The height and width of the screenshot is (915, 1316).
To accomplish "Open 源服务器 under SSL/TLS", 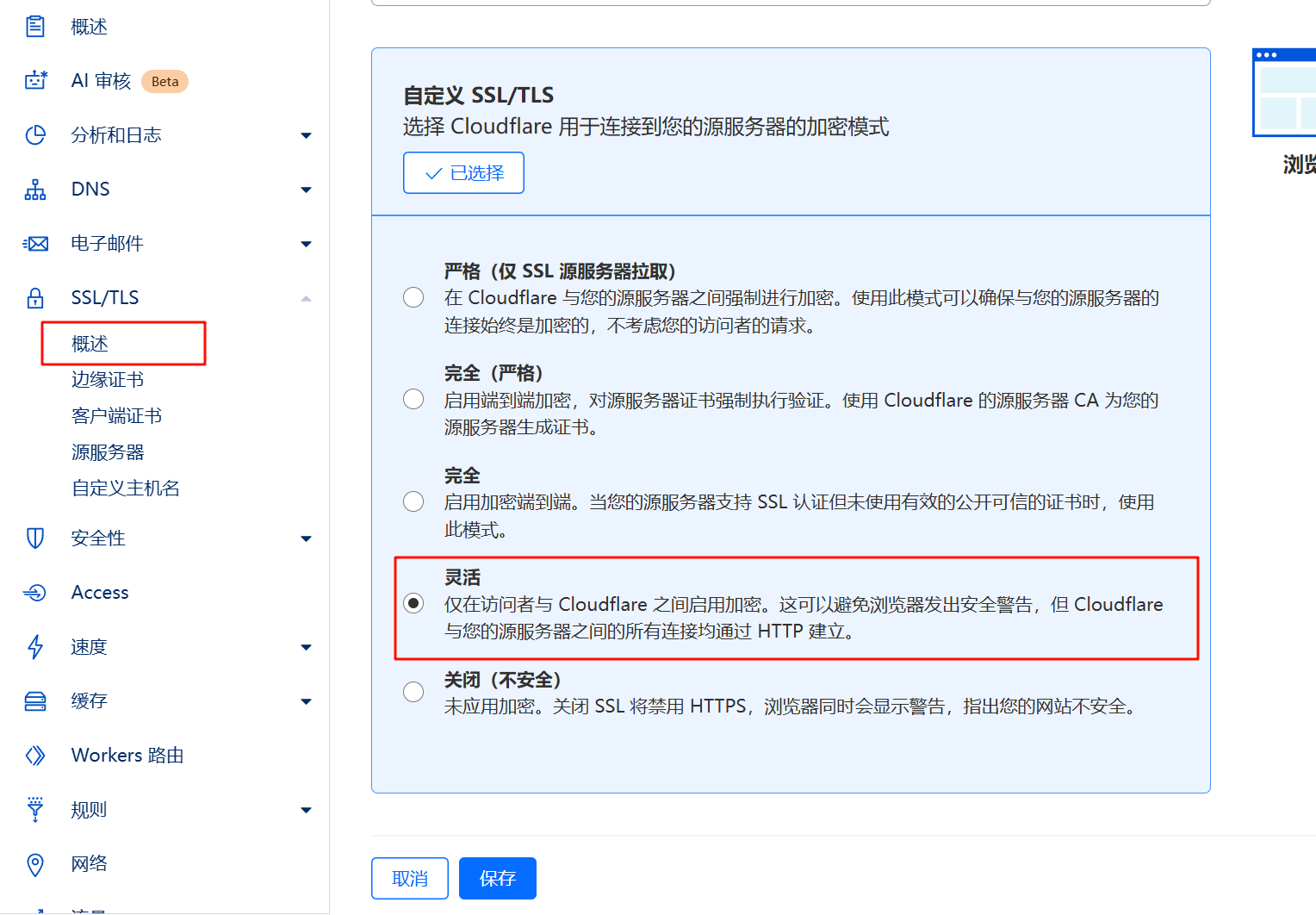I will click(x=108, y=452).
